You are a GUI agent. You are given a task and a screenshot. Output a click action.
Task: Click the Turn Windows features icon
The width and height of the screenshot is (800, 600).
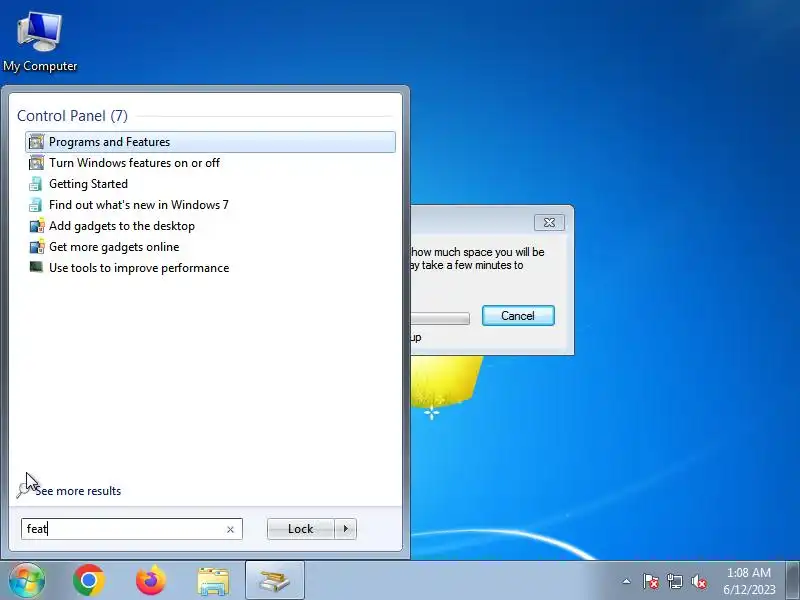36,163
